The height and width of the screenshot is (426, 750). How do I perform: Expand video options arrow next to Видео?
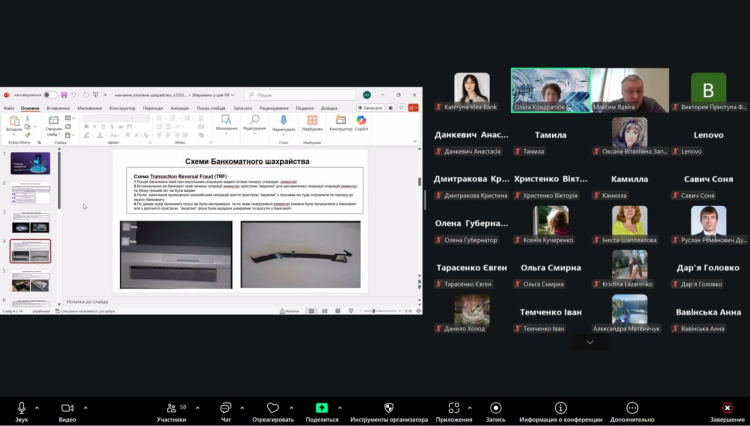click(85, 408)
